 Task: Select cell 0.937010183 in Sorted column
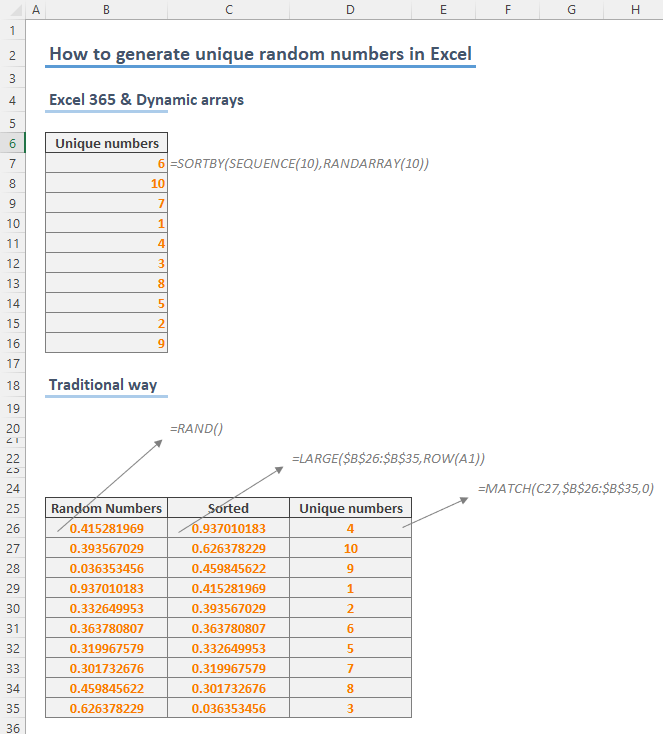coord(228,528)
